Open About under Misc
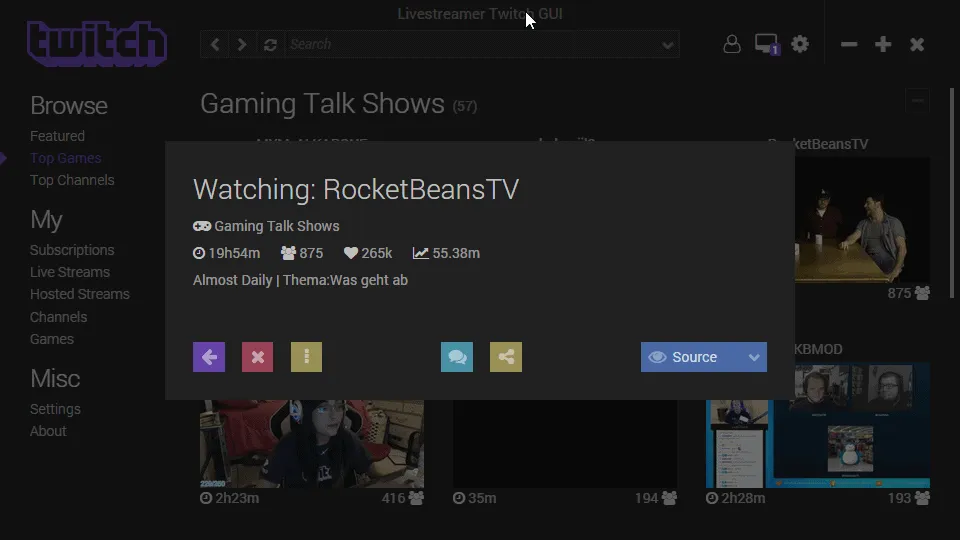 tap(48, 431)
